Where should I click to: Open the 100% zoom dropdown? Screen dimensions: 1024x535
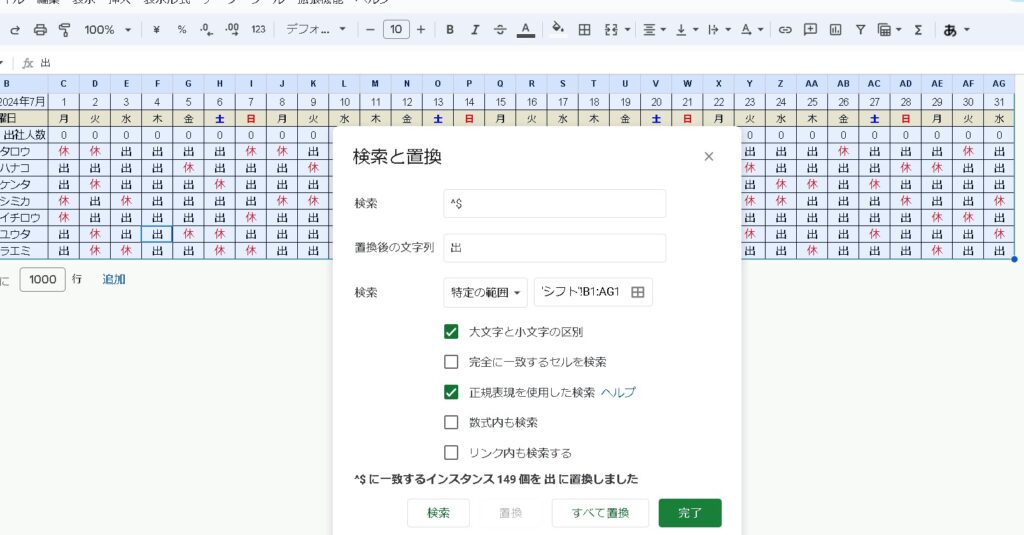[x=107, y=29]
